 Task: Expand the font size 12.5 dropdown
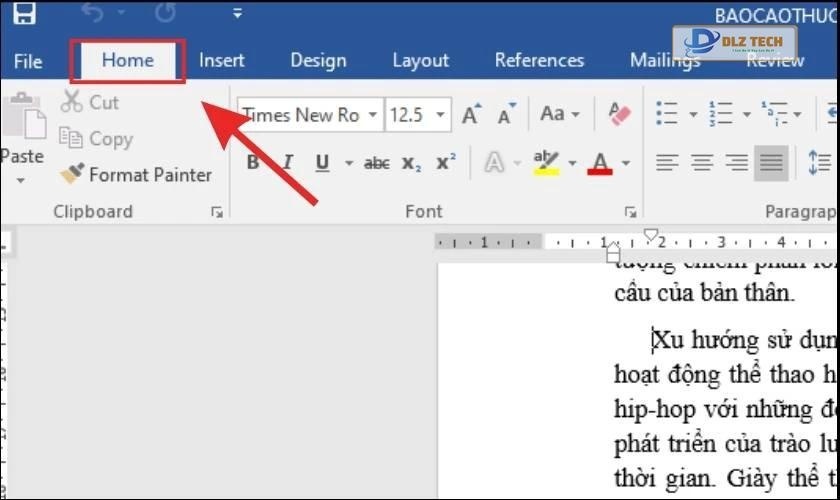pos(442,115)
